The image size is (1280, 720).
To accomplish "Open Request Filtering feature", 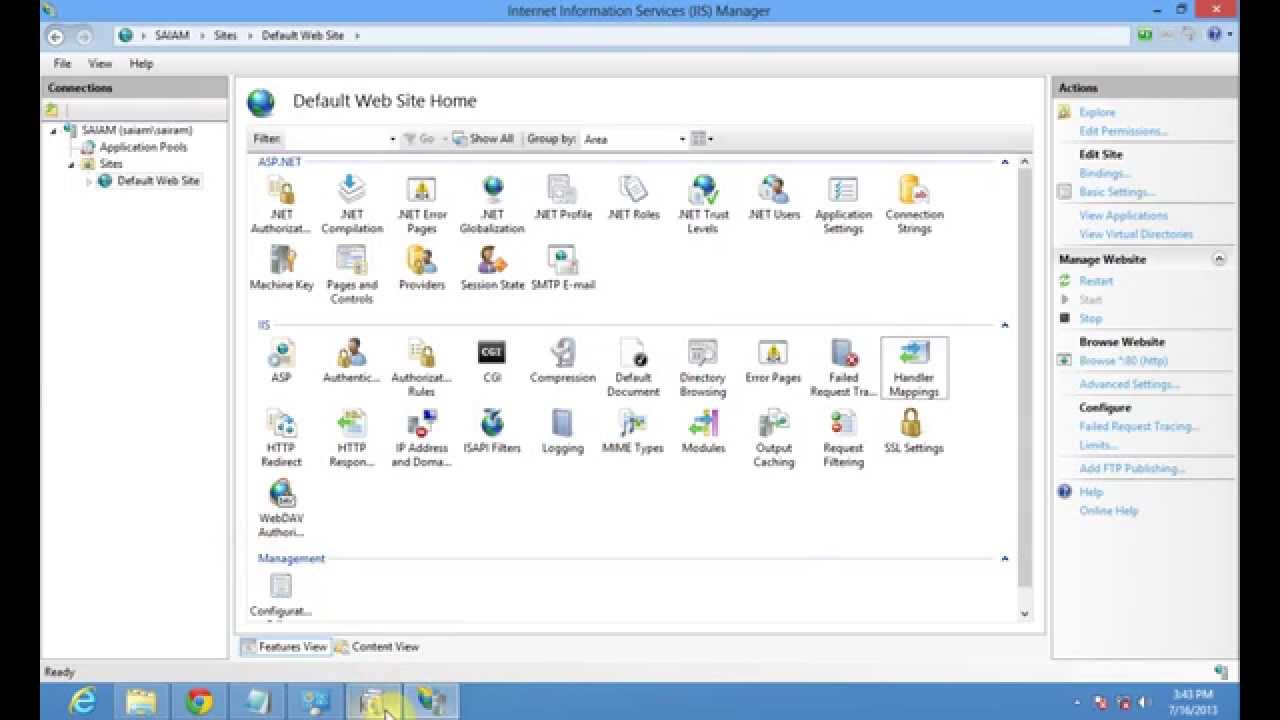I will tap(843, 437).
